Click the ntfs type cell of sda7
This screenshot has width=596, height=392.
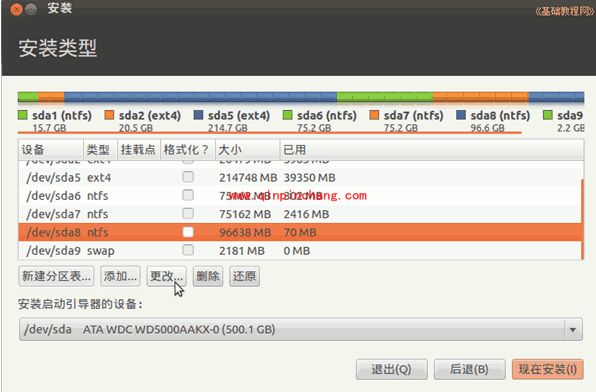tap(98, 214)
